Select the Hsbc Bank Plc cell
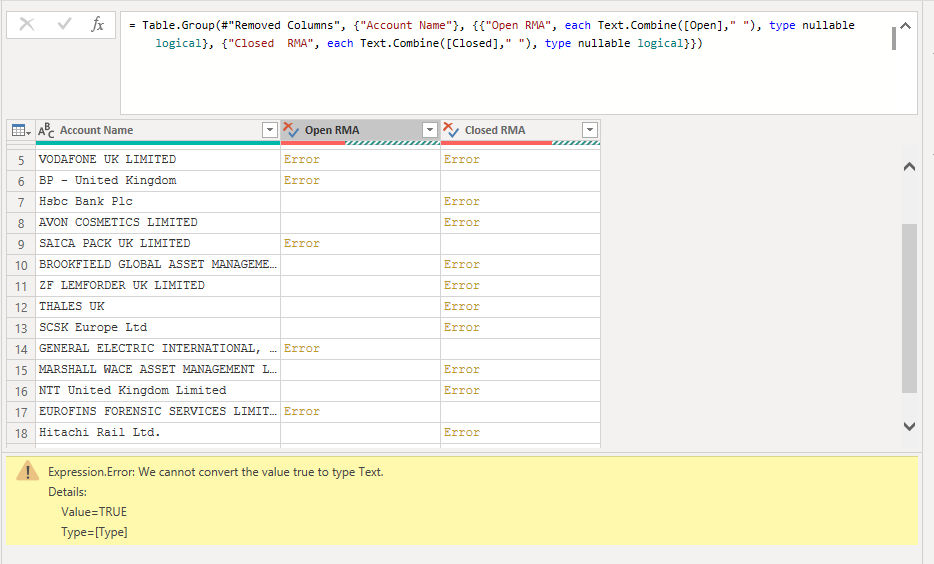This screenshot has height=564, width=934. [158, 201]
